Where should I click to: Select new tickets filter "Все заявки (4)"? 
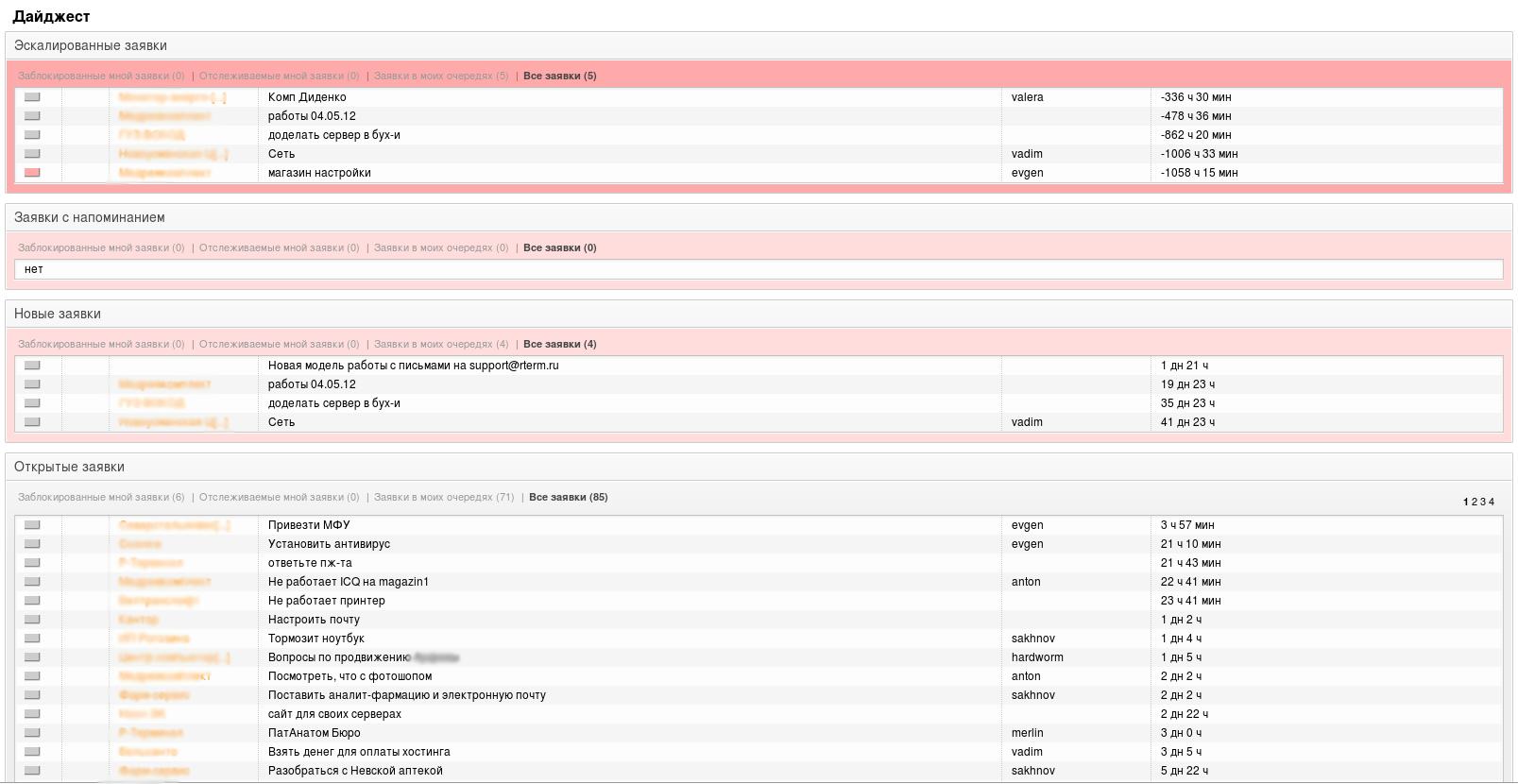[560, 345]
